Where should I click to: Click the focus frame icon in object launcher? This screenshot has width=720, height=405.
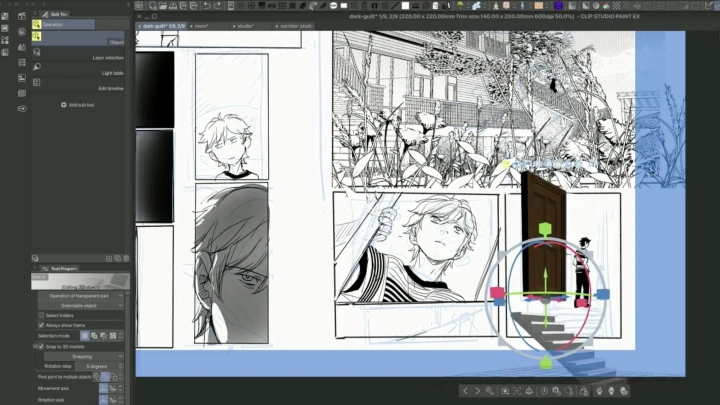(517, 391)
